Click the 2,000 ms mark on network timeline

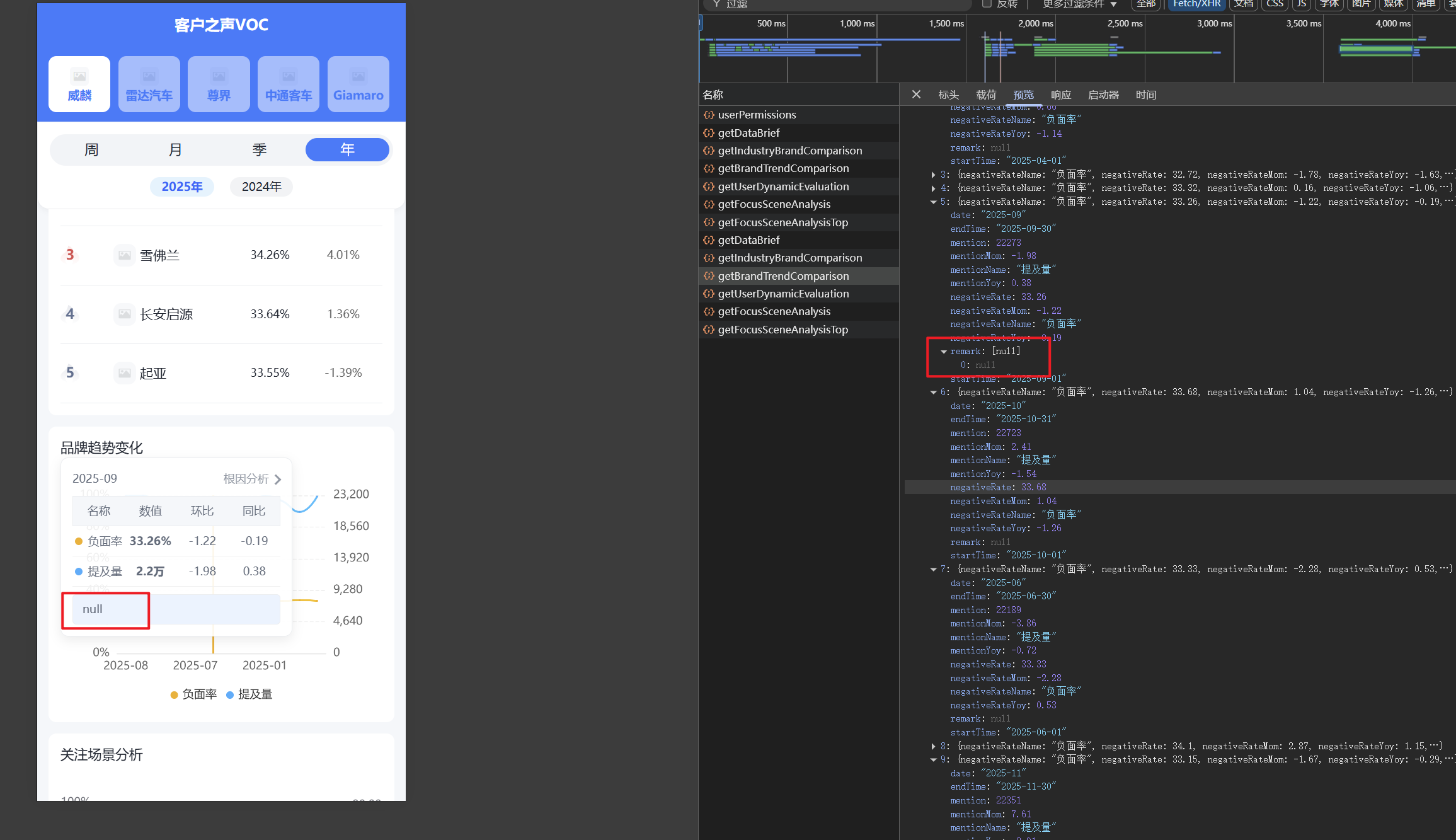click(1035, 23)
